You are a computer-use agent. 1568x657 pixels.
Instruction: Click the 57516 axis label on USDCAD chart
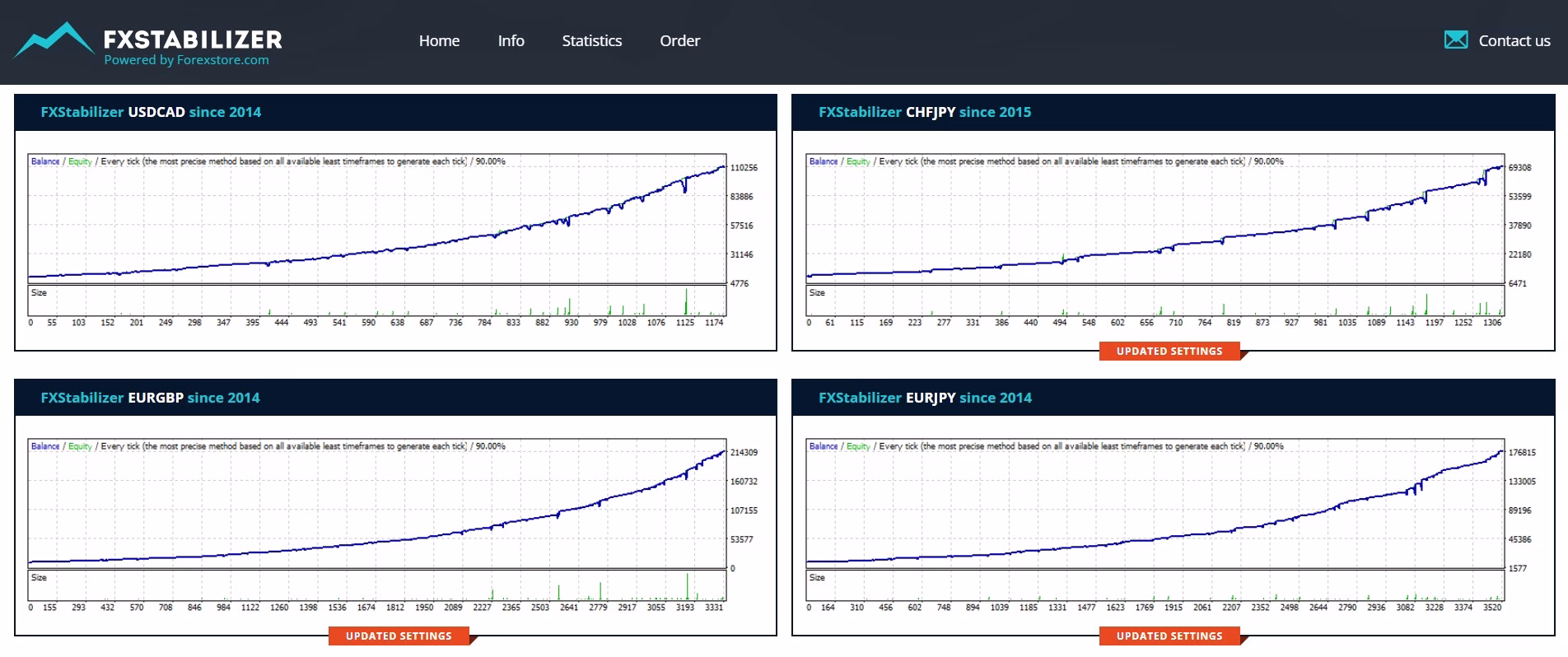(x=741, y=226)
